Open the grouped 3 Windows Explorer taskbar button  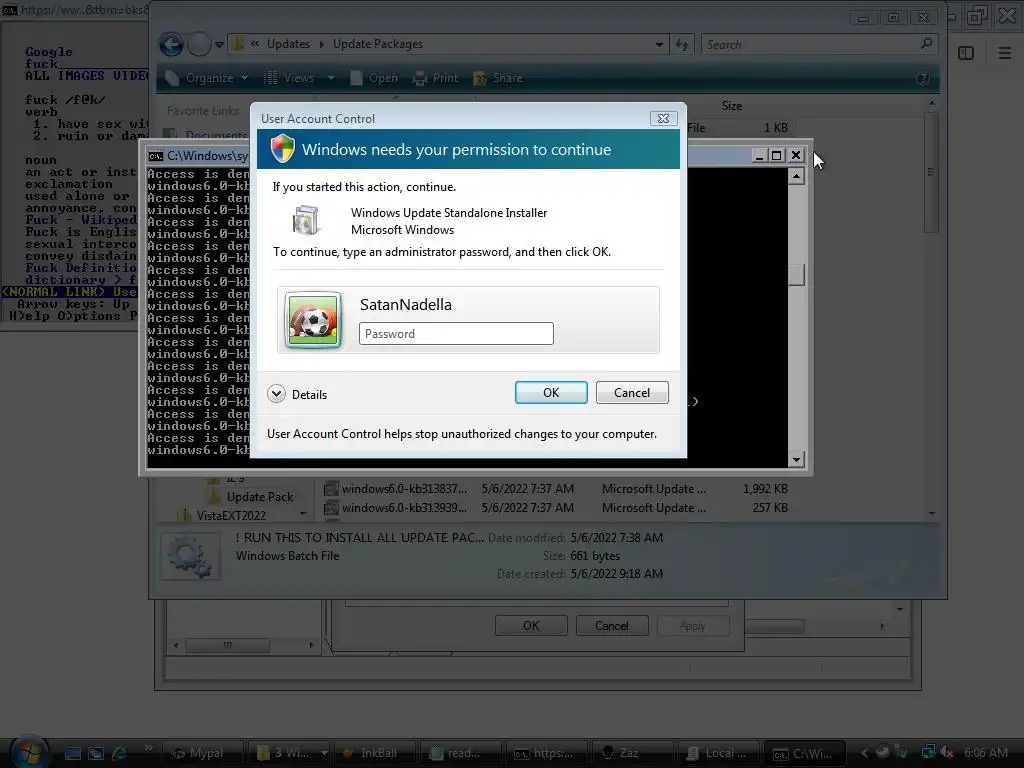(289, 753)
